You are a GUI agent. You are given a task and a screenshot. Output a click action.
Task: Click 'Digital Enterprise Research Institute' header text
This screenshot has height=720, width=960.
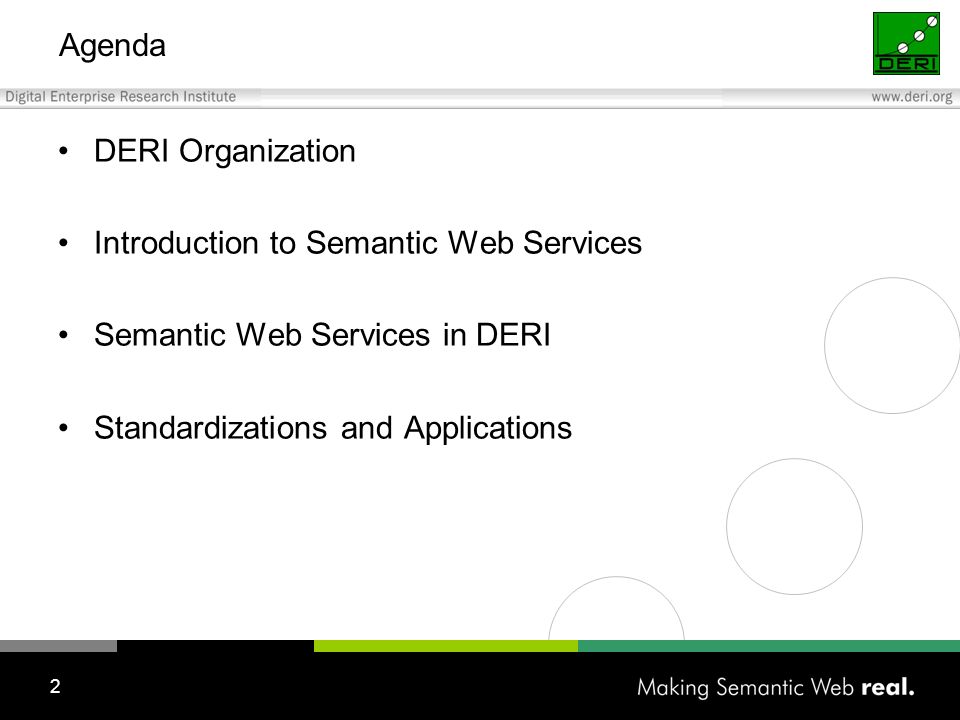(121, 97)
